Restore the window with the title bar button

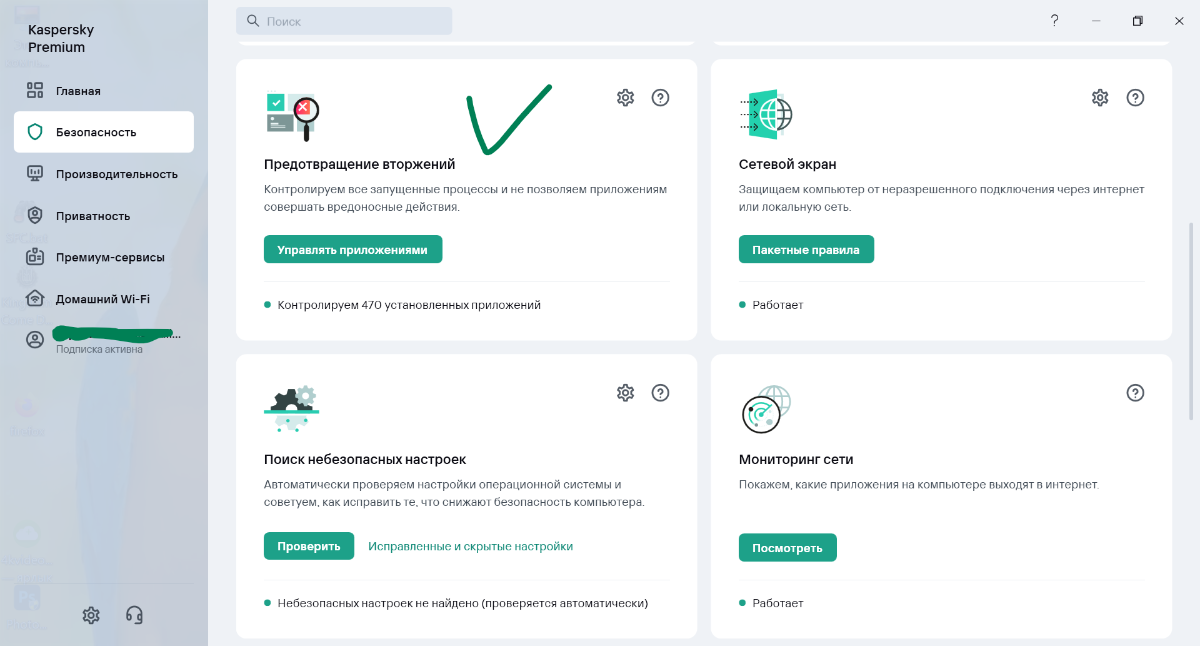click(x=1137, y=21)
